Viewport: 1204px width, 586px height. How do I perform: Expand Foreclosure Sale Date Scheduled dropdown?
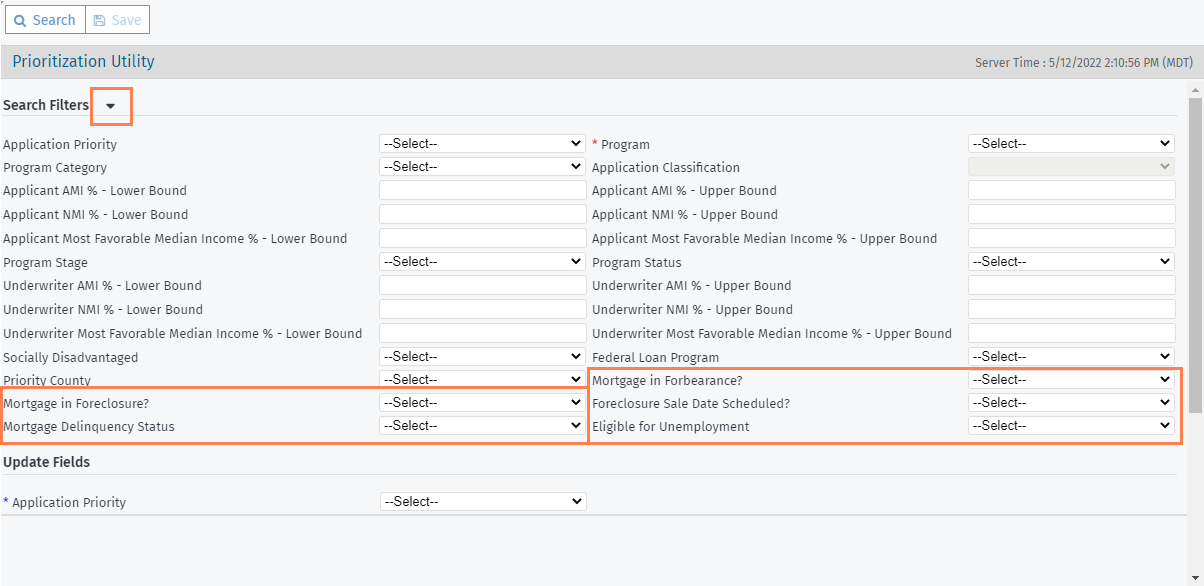tap(1071, 403)
